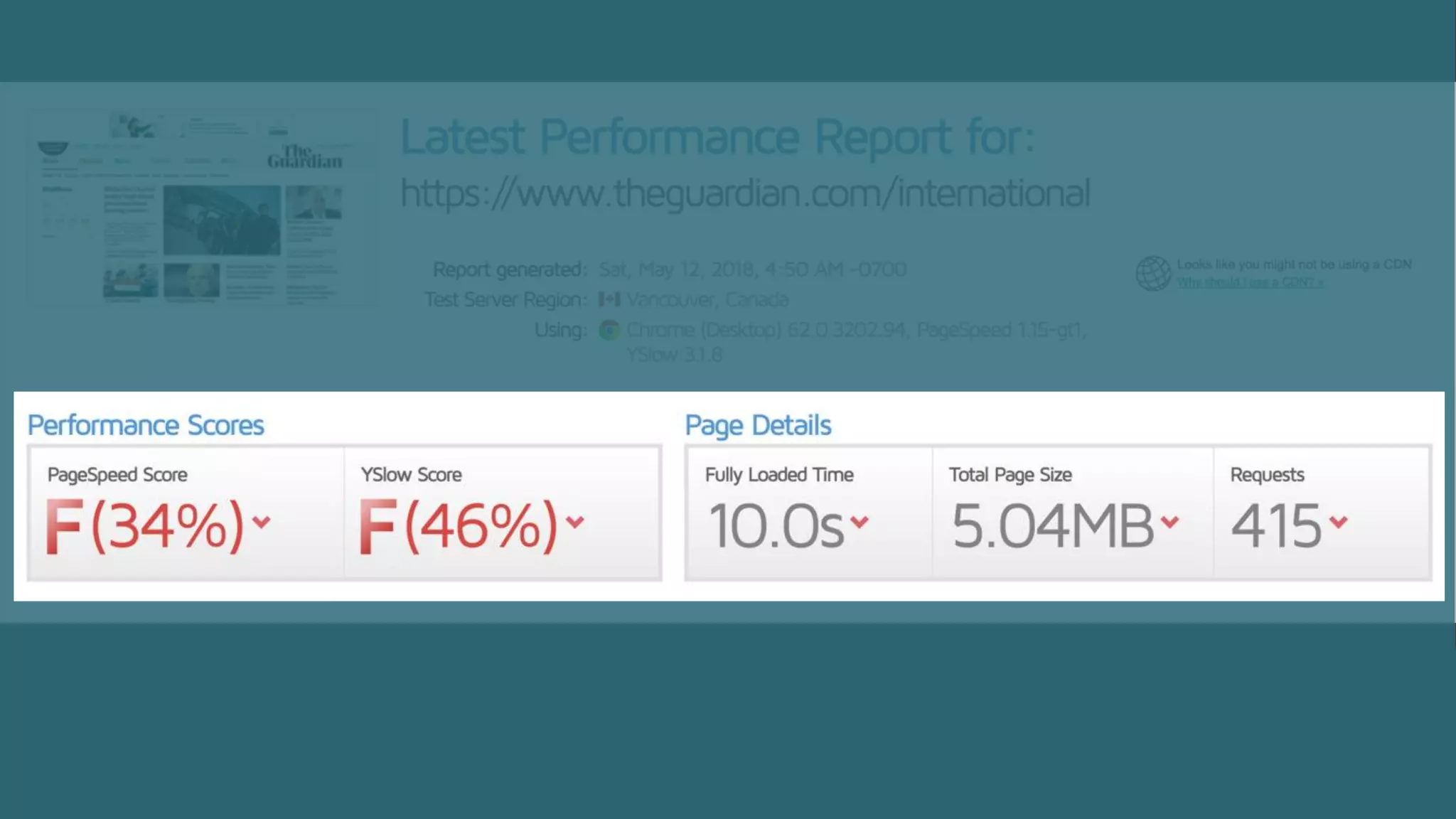Select the Page Details heading
This screenshot has width=1456, height=819.
(x=758, y=425)
